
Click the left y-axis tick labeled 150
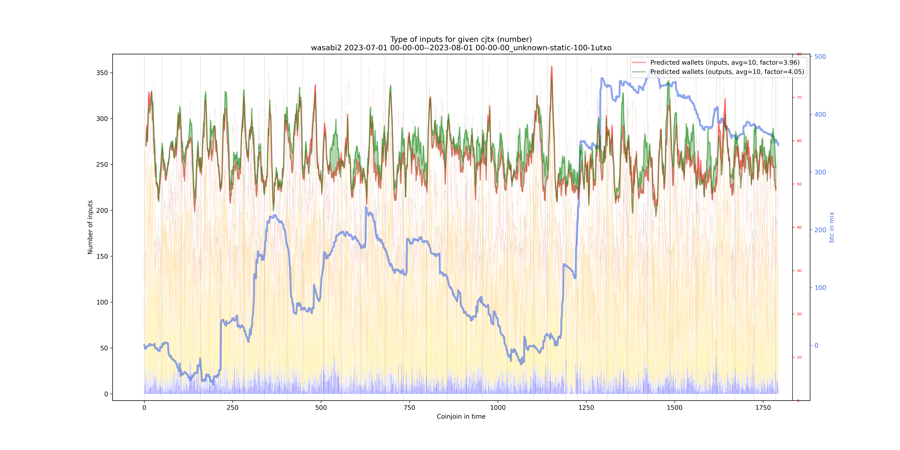(103, 257)
